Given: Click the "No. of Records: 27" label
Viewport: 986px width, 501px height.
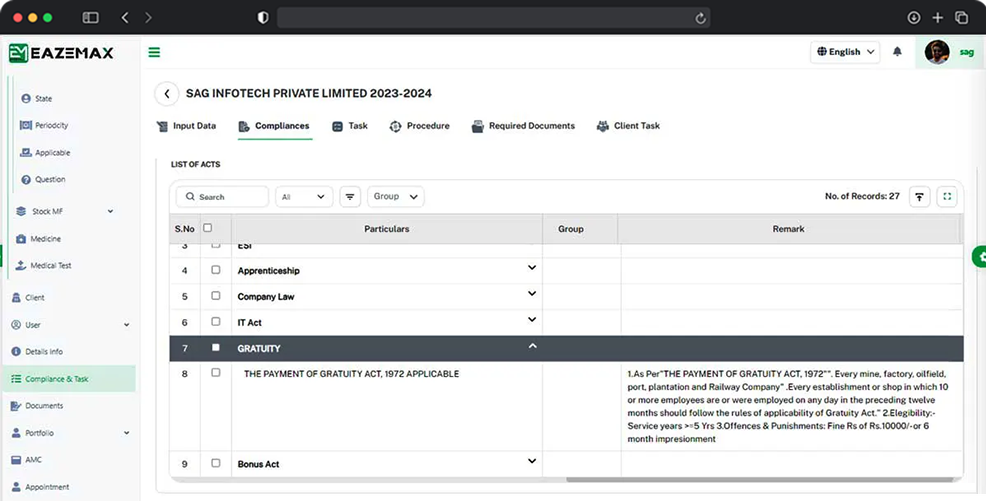Looking at the screenshot, I should [862, 196].
